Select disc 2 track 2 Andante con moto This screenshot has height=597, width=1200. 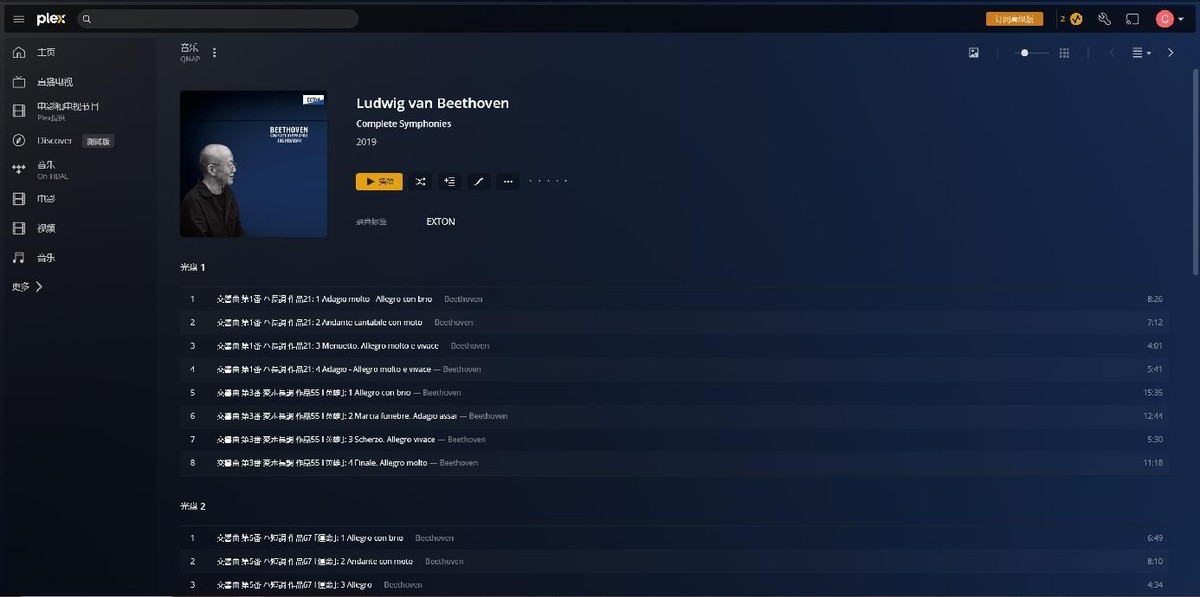(x=674, y=562)
